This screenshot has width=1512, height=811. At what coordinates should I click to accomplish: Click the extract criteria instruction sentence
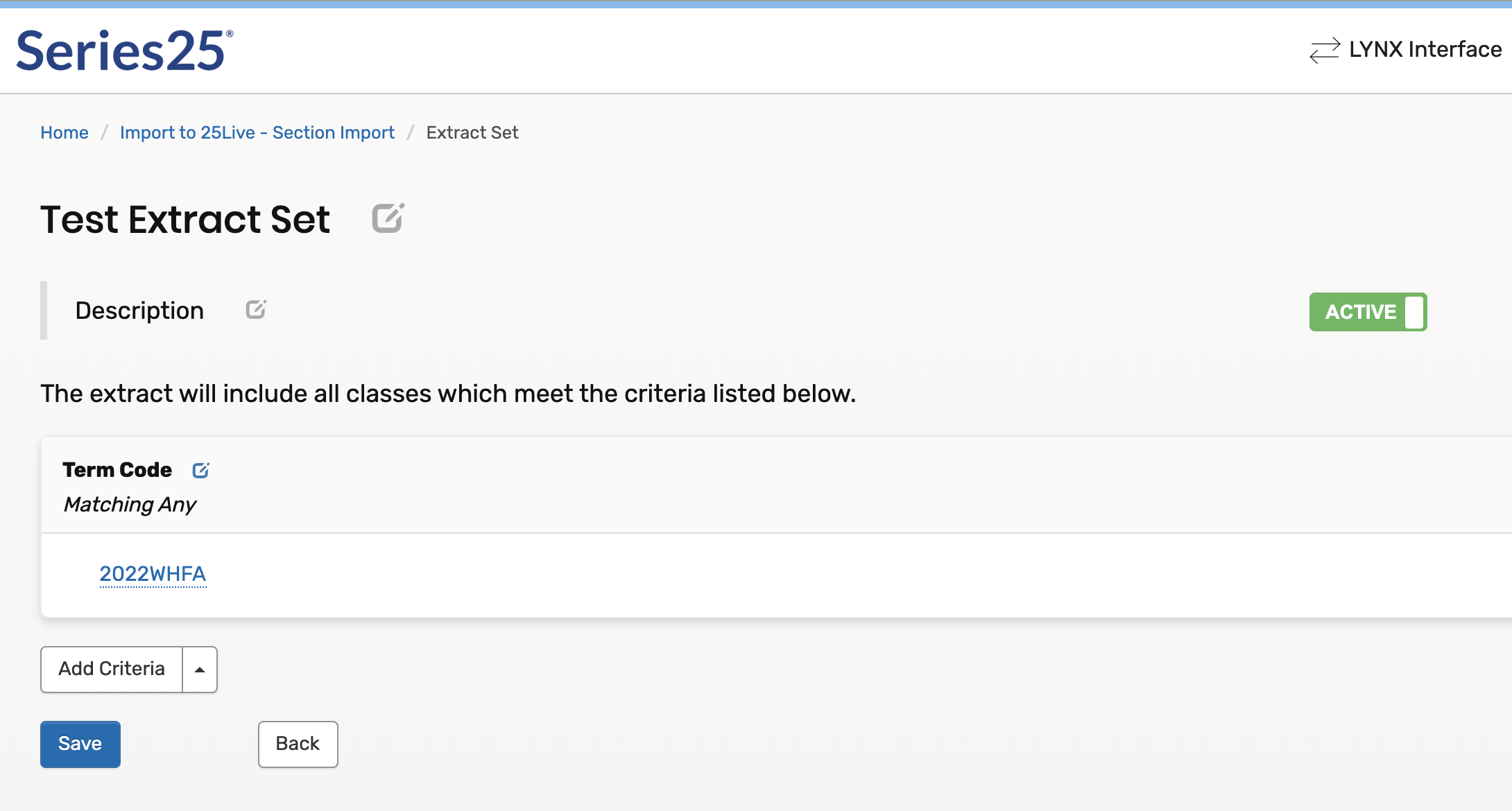coord(448,394)
